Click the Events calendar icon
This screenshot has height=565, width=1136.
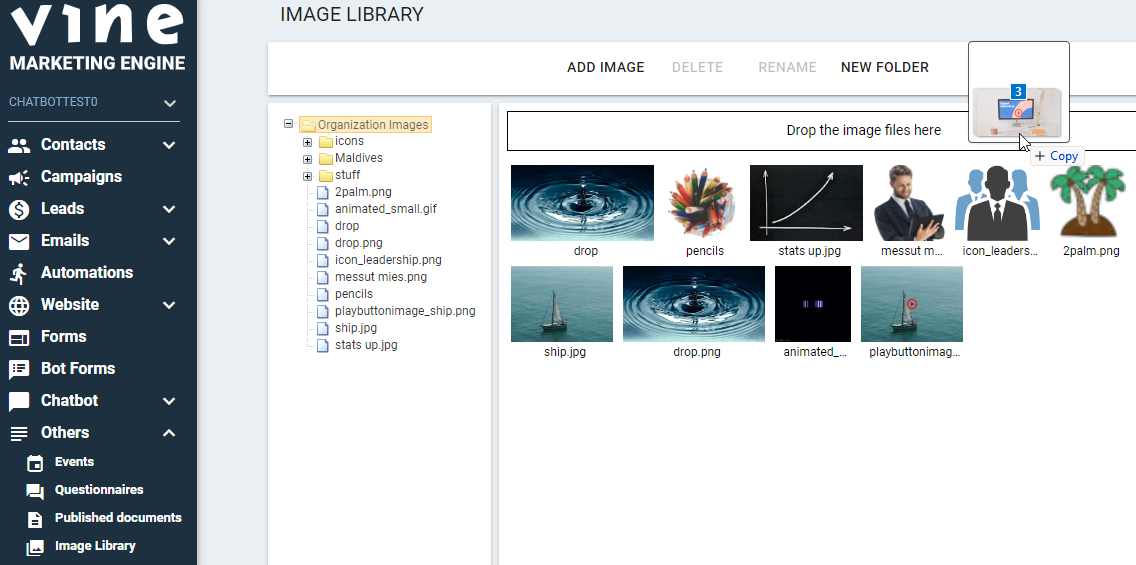(x=35, y=462)
